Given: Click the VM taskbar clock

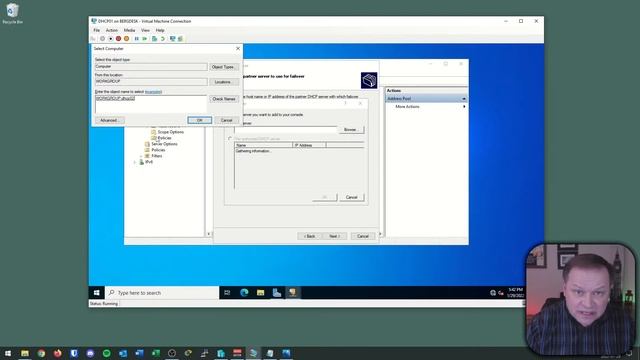Looking at the screenshot, I should click(x=515, y=293).
